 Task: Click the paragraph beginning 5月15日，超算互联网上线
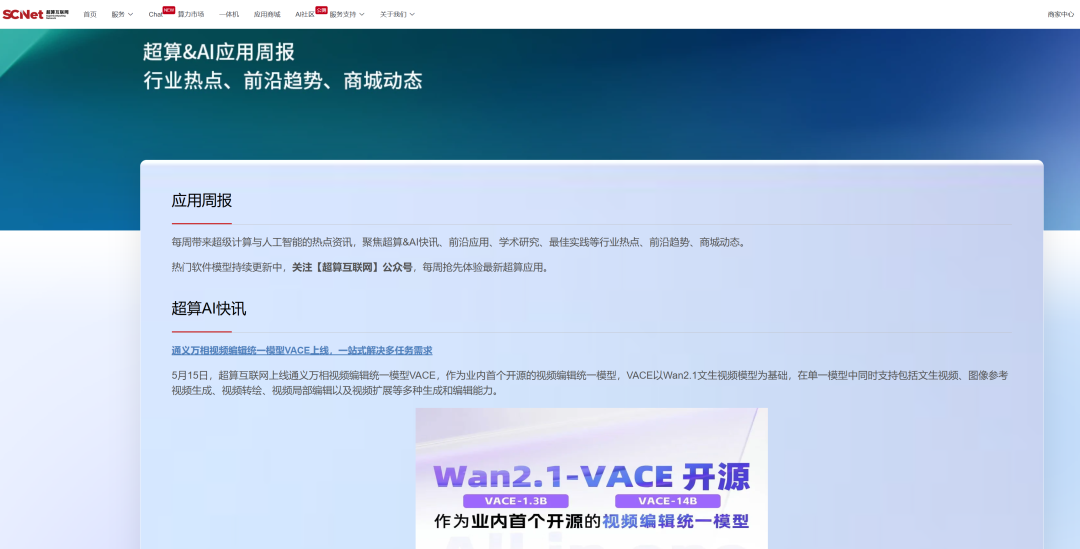click(590, 383)
